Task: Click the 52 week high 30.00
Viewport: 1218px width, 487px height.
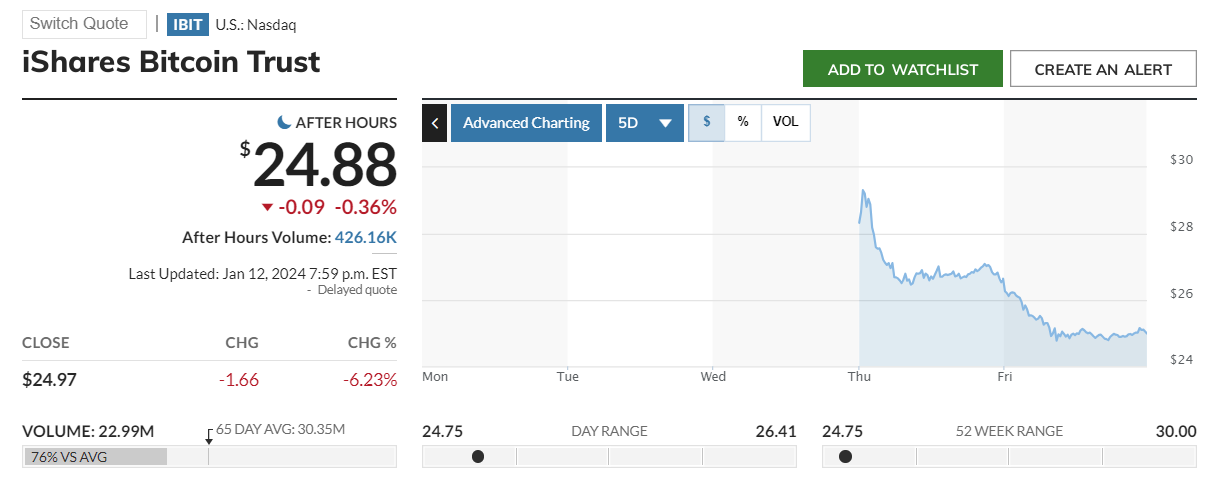Action: (x=1176, y=432)
